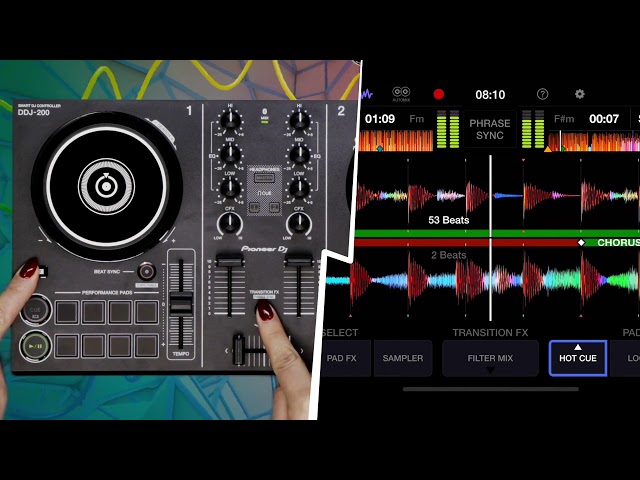Image resolution: width=640 pixels, height=480 pixels.
Task: Click the channel 2 MID EQ knob
Action: pos(299,154)
